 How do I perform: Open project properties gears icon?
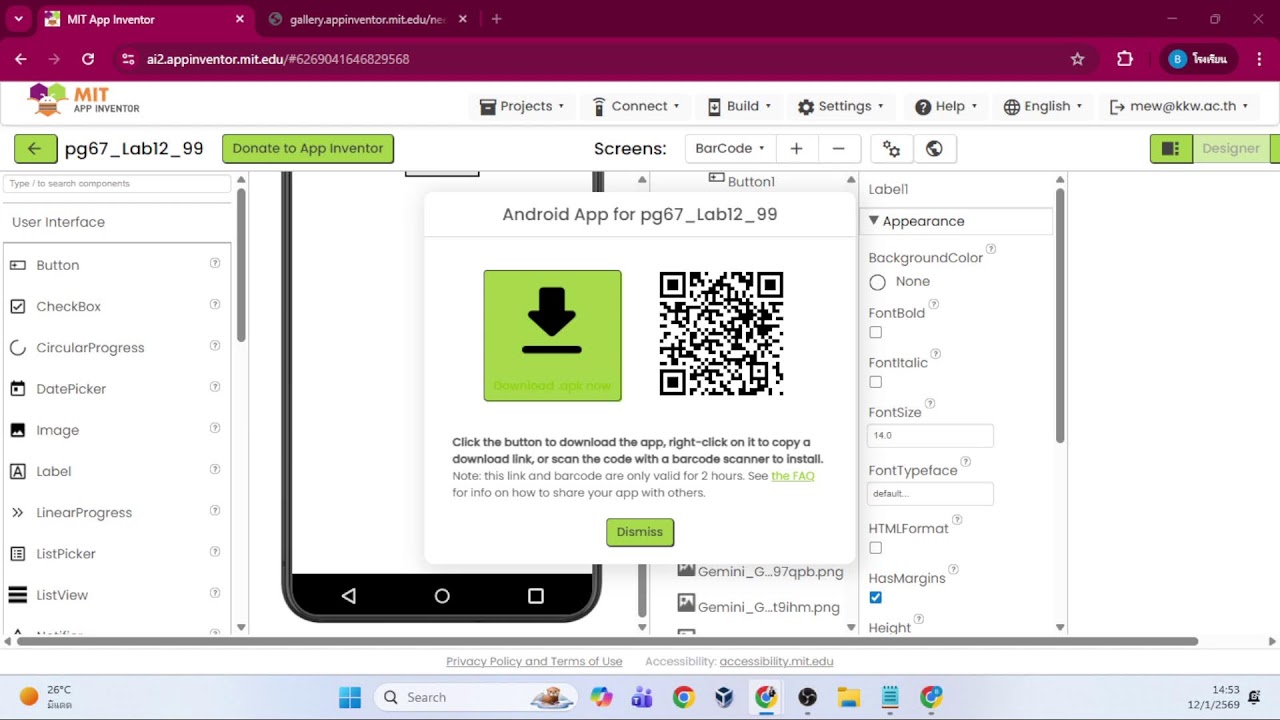892,149
